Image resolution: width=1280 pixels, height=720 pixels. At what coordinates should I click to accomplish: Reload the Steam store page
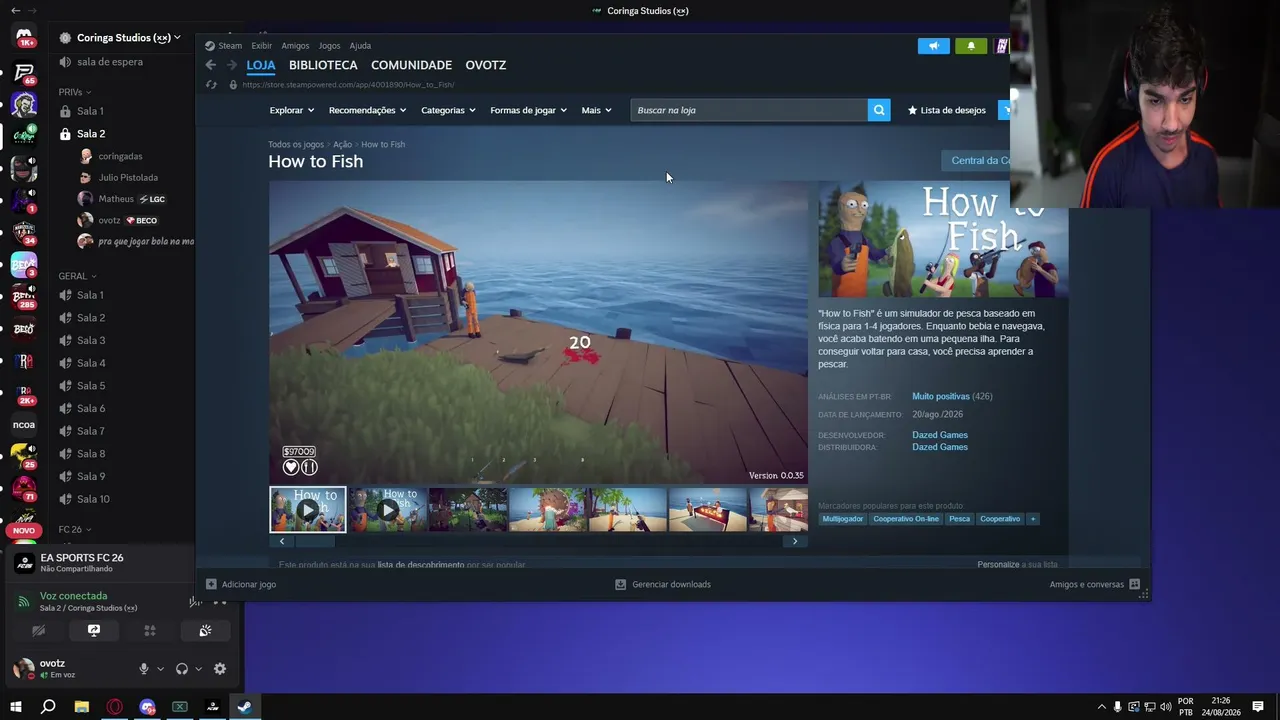(211, 85)
